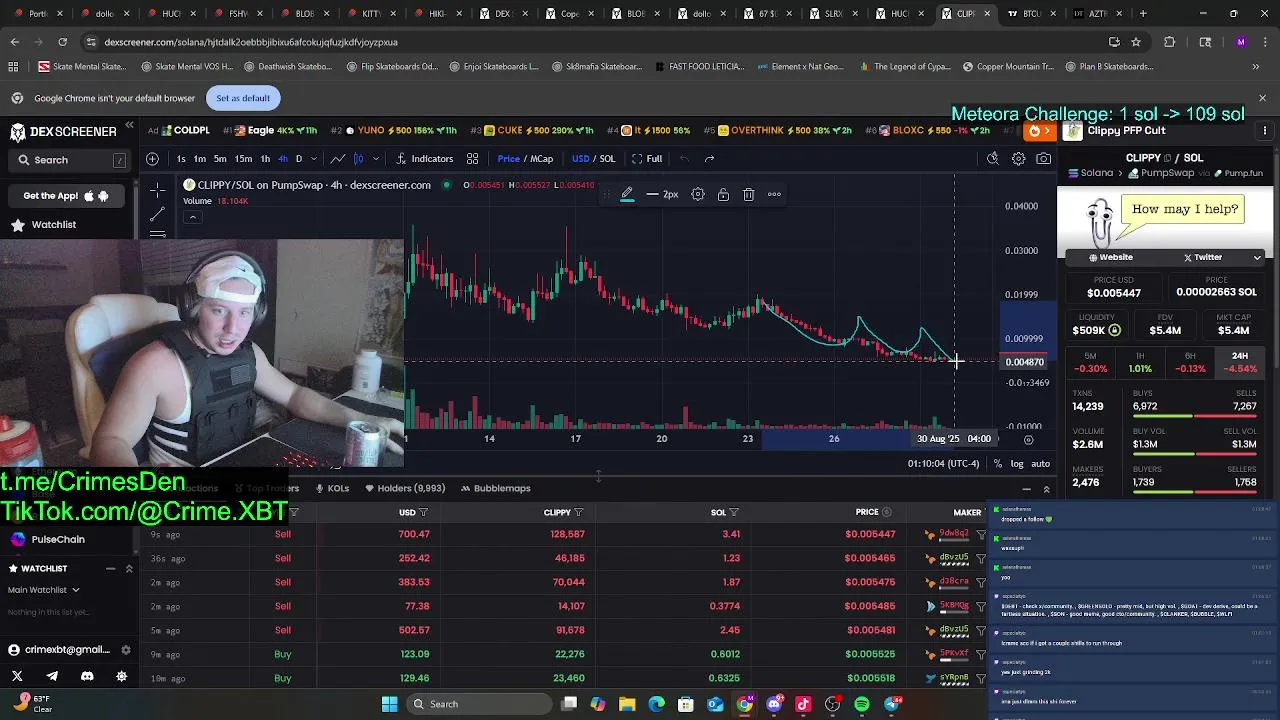Open maker d38cra address link

[x=953, y=582]
